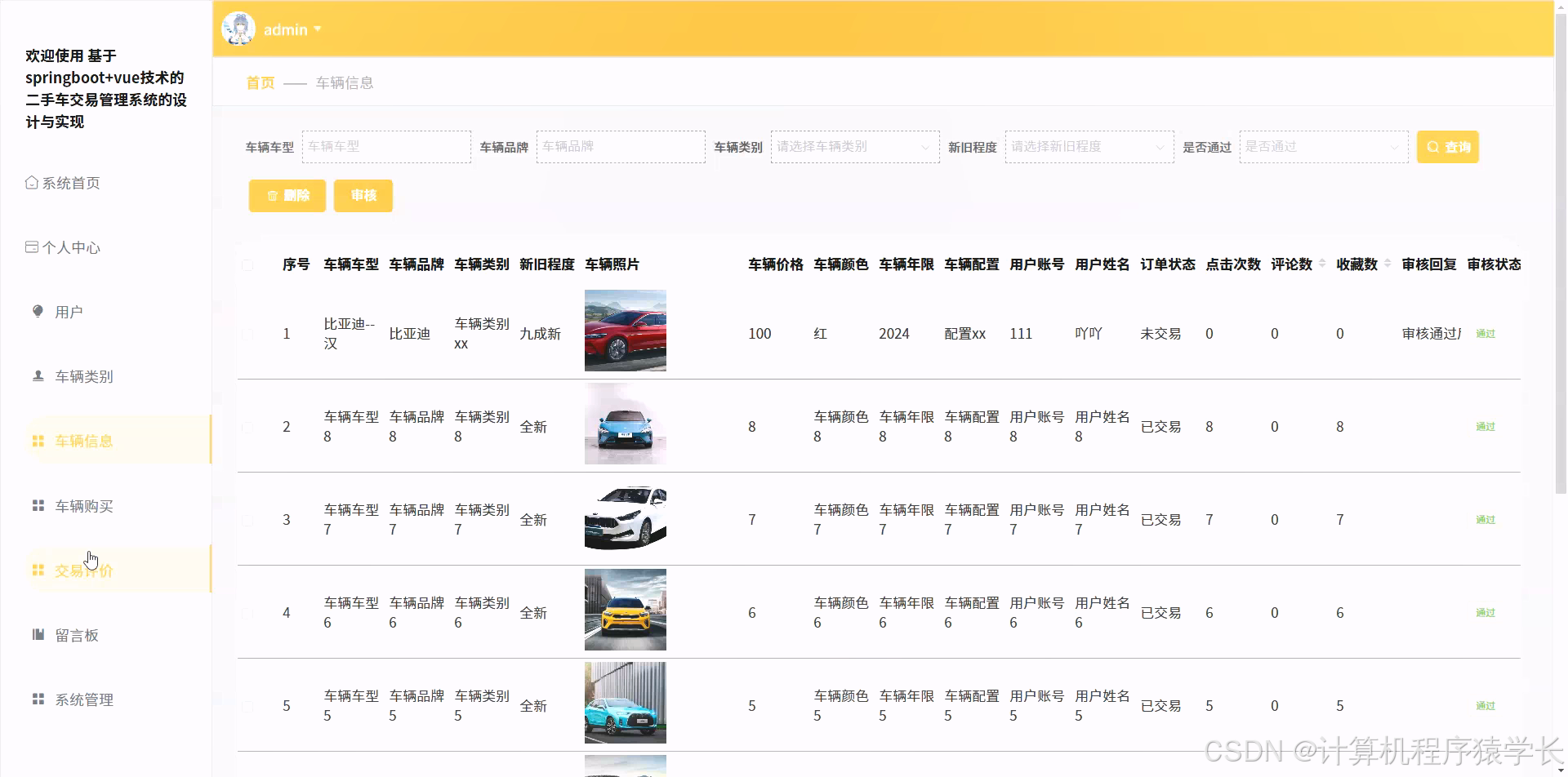The width and height of the screenshot is (1568, 777).
Task: Click the 删除 delete button
Action: click(x=287, y=196)
